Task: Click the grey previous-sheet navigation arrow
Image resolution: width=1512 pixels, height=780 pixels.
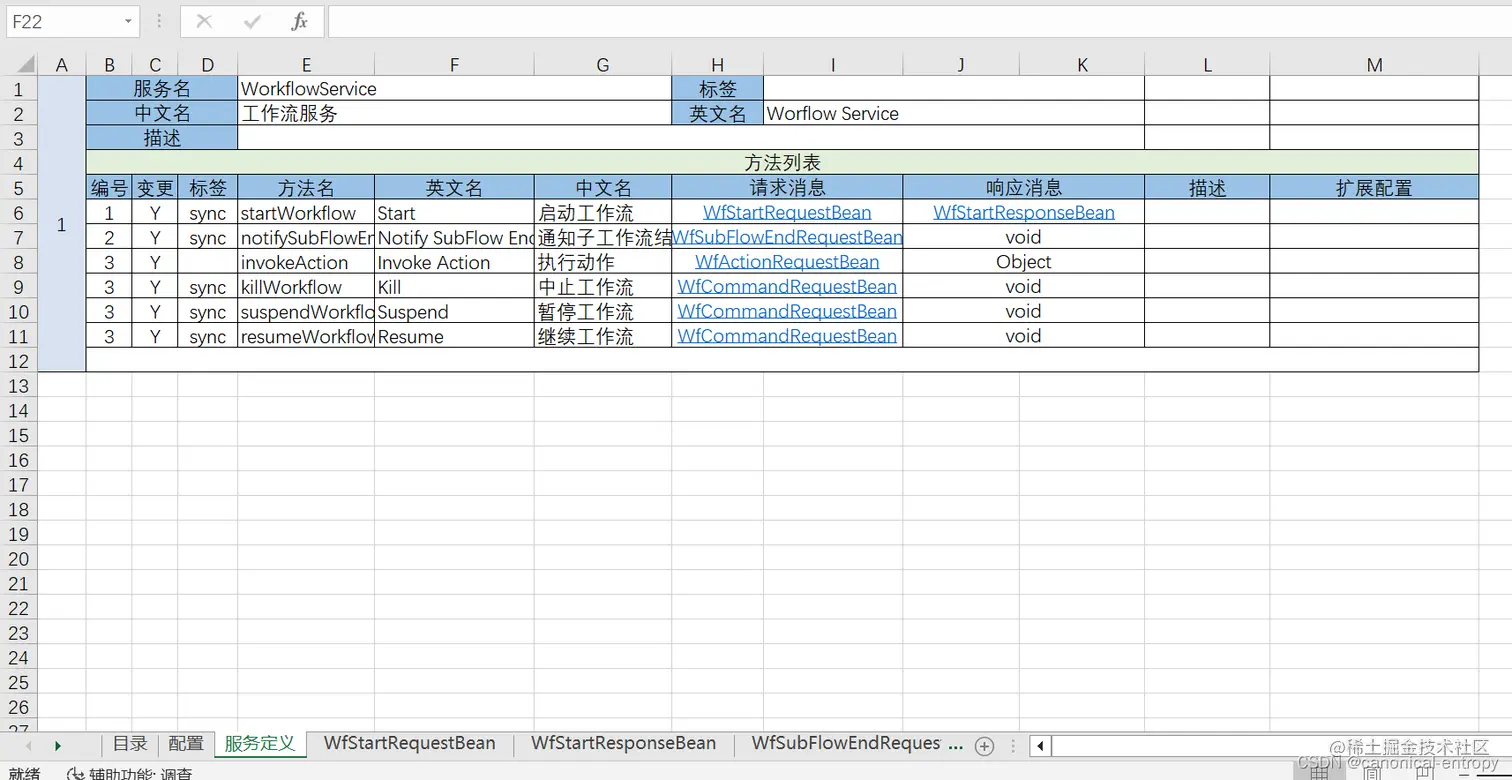Action: pyautogui.click(x=28, y=746)
